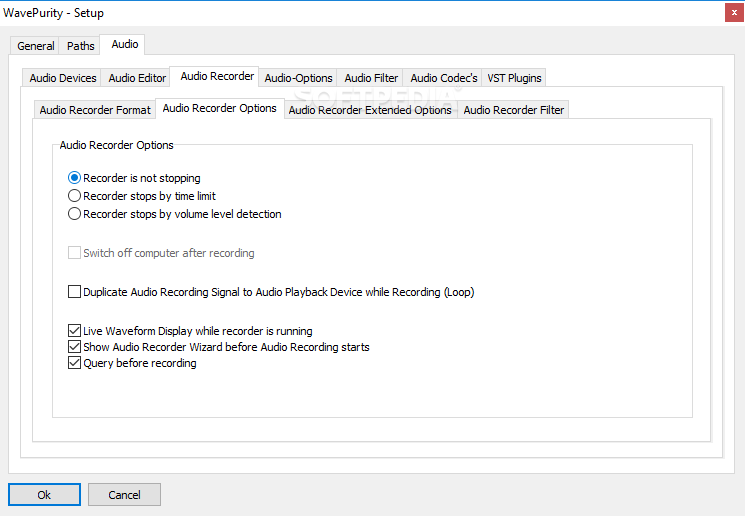The width and height of the screenshot is (745, 516).
Task: Show the VST Plugins tab
Action: pyautogui.click(x=514, y=78)
